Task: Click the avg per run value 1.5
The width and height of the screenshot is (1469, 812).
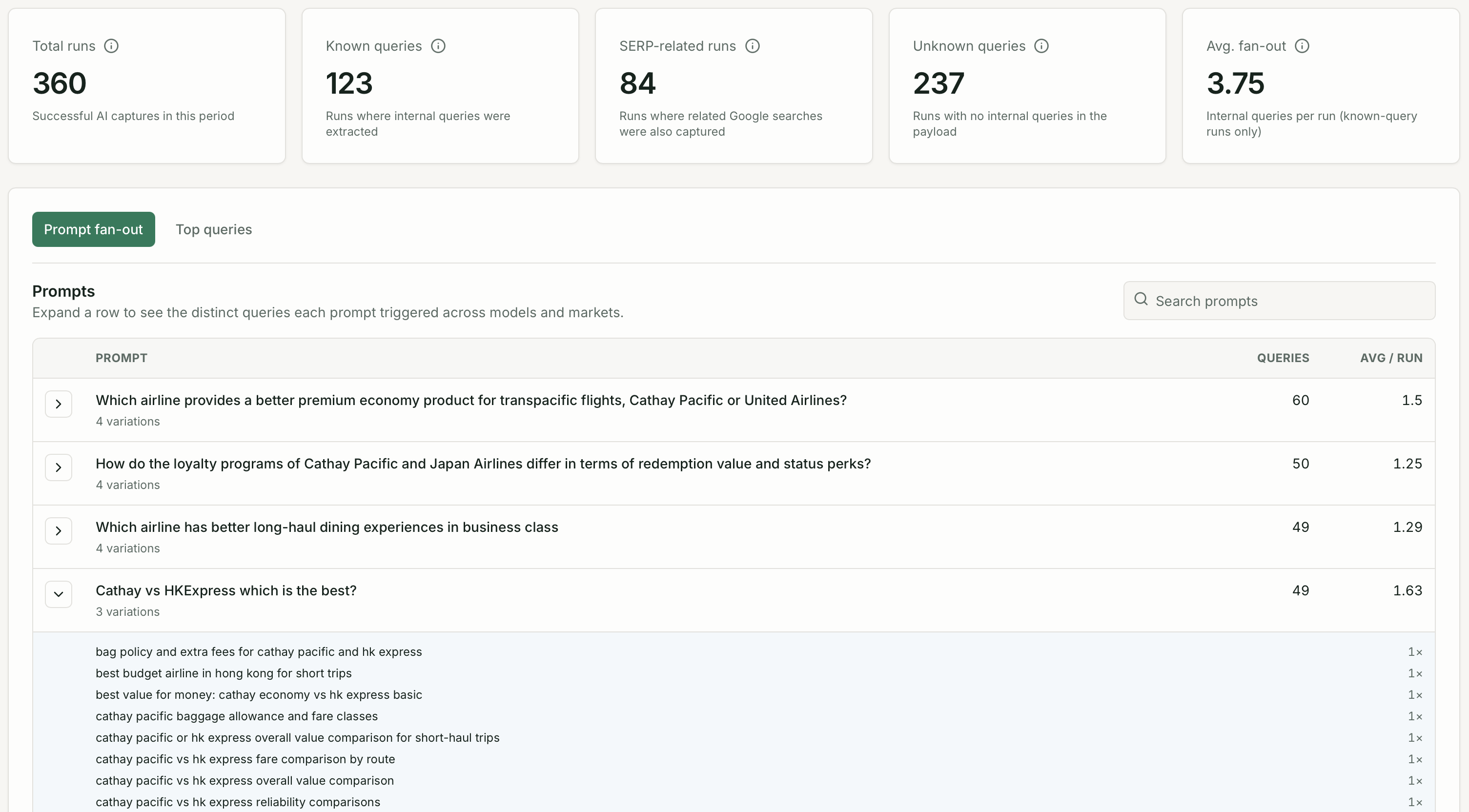Action: [1412, 400]
